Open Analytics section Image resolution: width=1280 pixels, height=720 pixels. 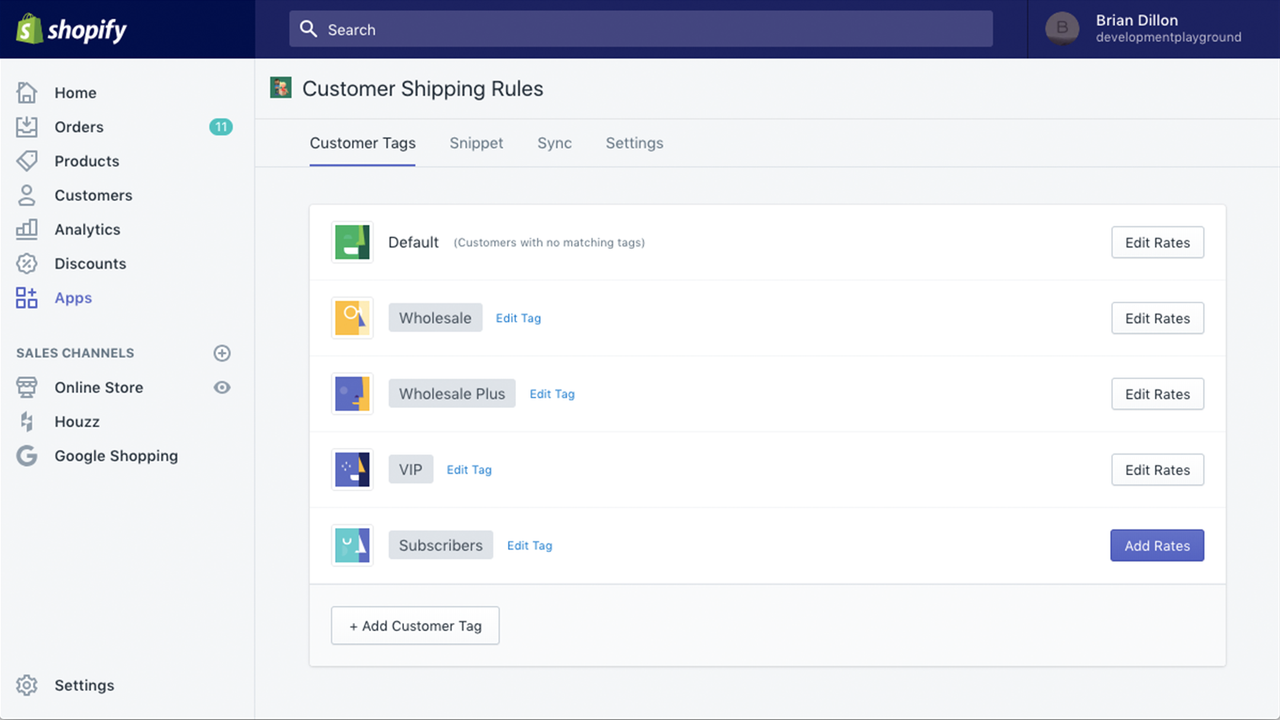tap(87, 229)
